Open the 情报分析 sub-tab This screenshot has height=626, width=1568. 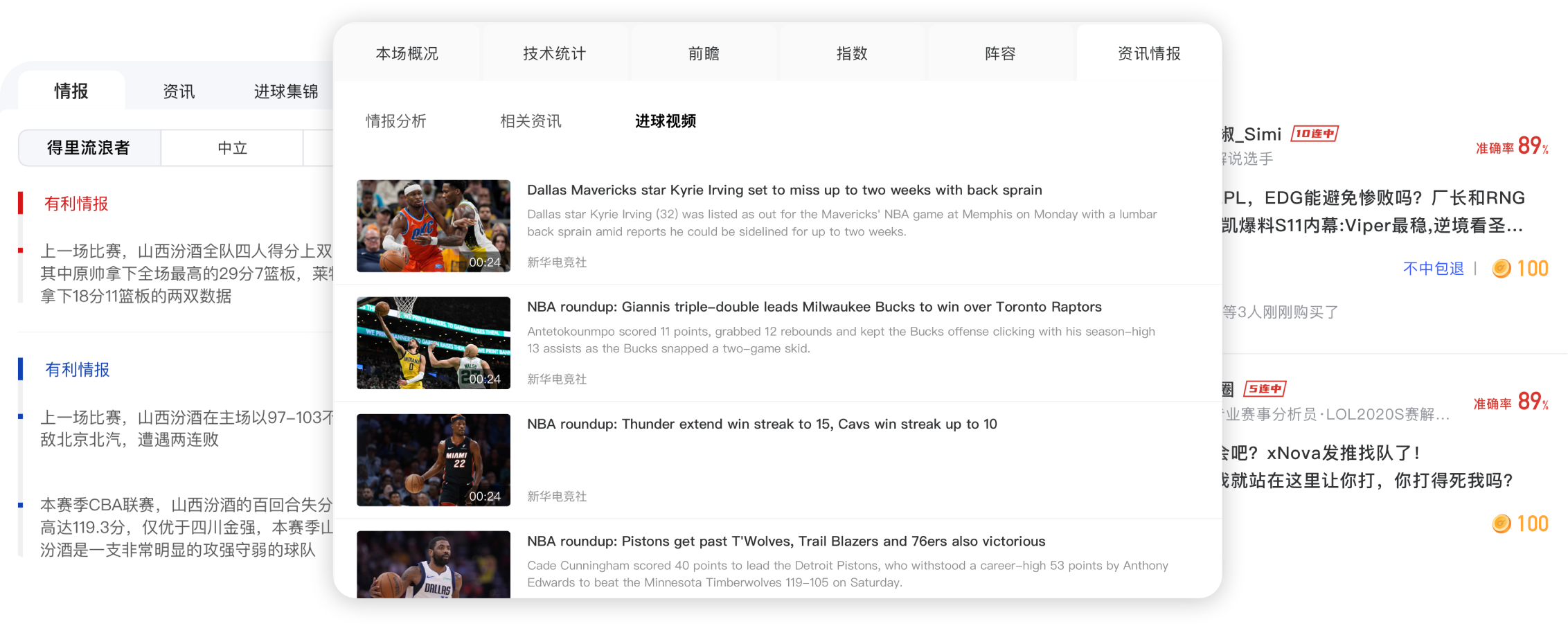(396, 121)
